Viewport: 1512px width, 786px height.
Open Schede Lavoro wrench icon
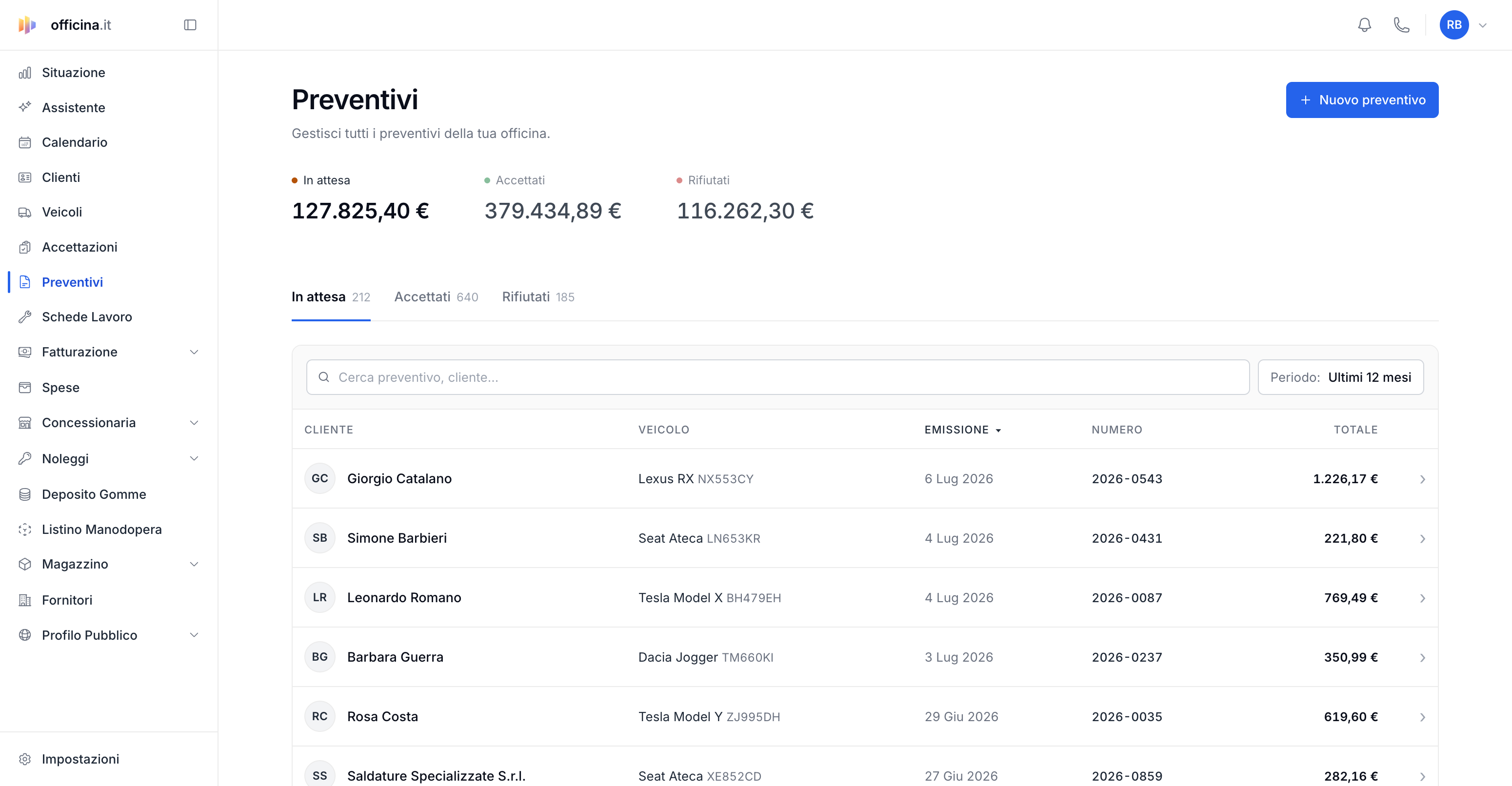[x=25, y=317]
